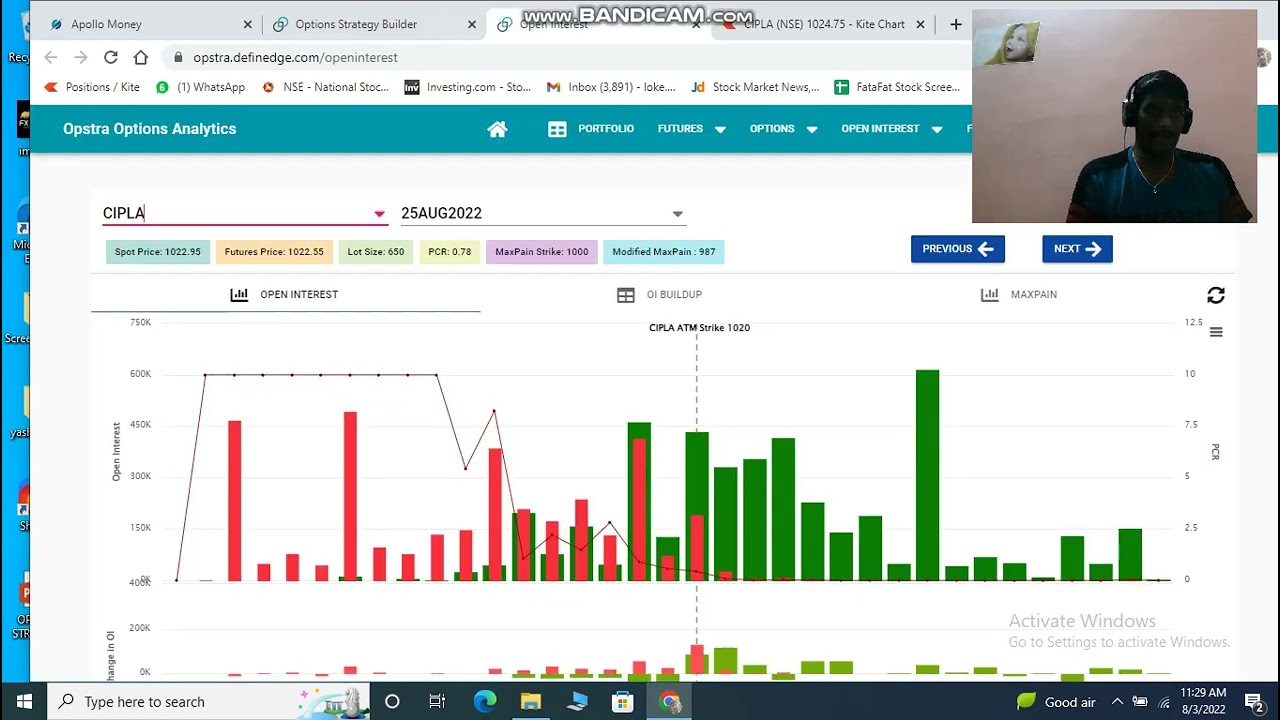Open the Gmail Inbox bookmark
This screenshot has height=720, width=1280.
611,87
